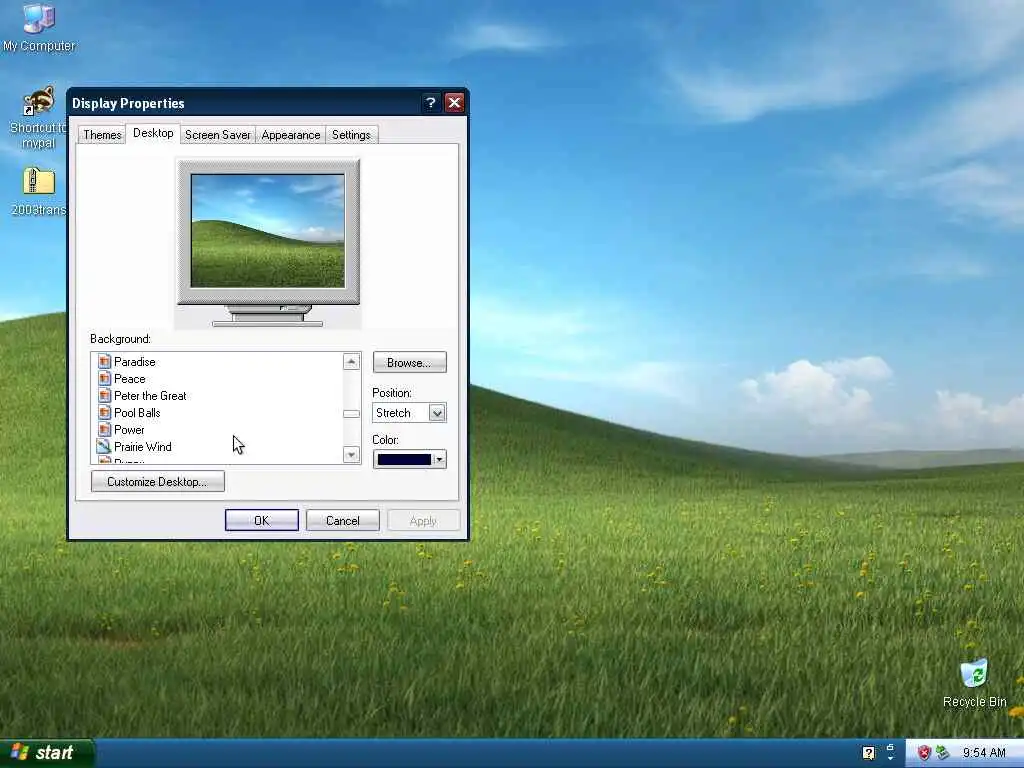Click the language bar help icon in taskbar
Screen dimensions: 1024x768
click(868, 753)
